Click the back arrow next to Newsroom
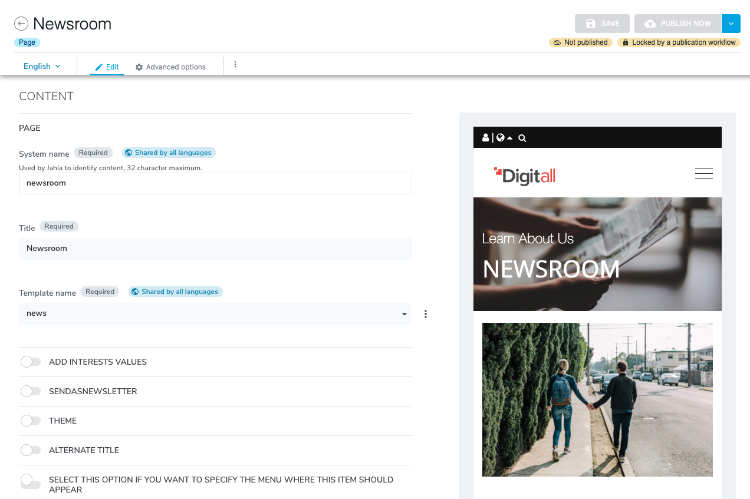 21,23
